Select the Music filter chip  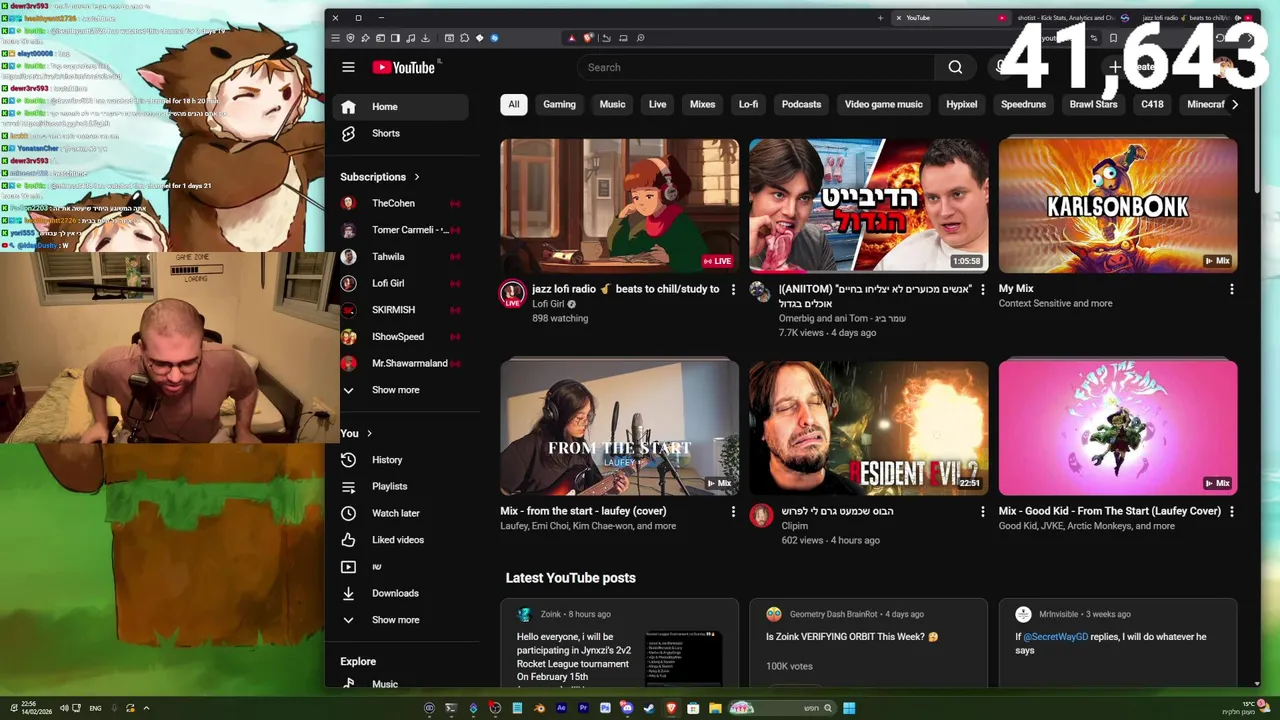pyautogui.click(x=612, y=104)
